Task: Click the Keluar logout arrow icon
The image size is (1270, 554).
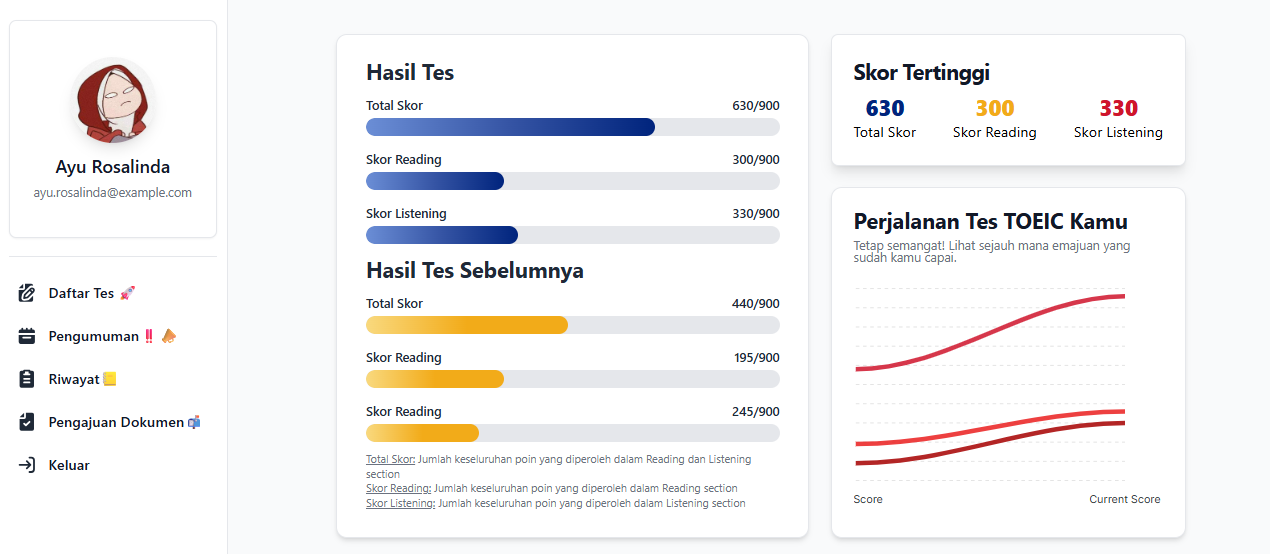Action: (27, 465)
